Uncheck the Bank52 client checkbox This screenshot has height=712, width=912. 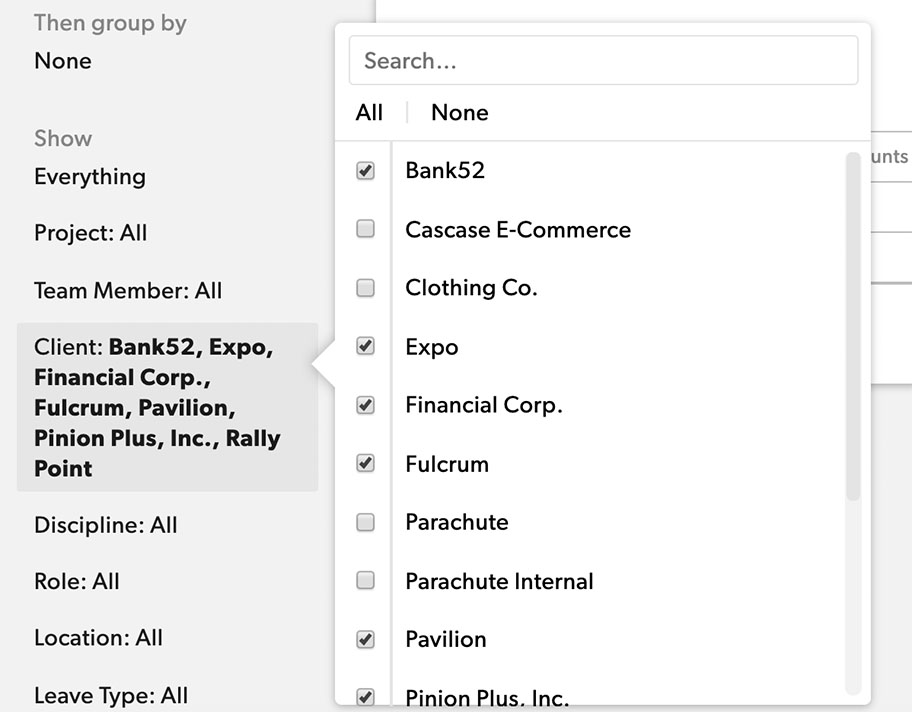pyautogui.click(x=365, y=171)
